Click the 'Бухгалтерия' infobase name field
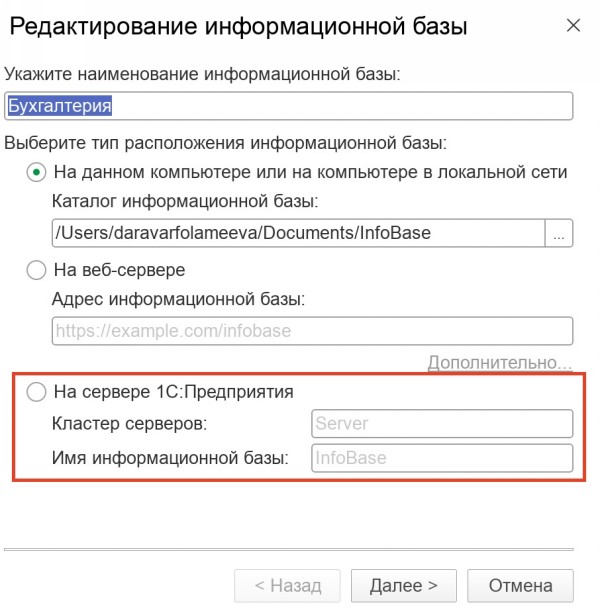This screenshot has width=600, height=609. pos(288,106)
